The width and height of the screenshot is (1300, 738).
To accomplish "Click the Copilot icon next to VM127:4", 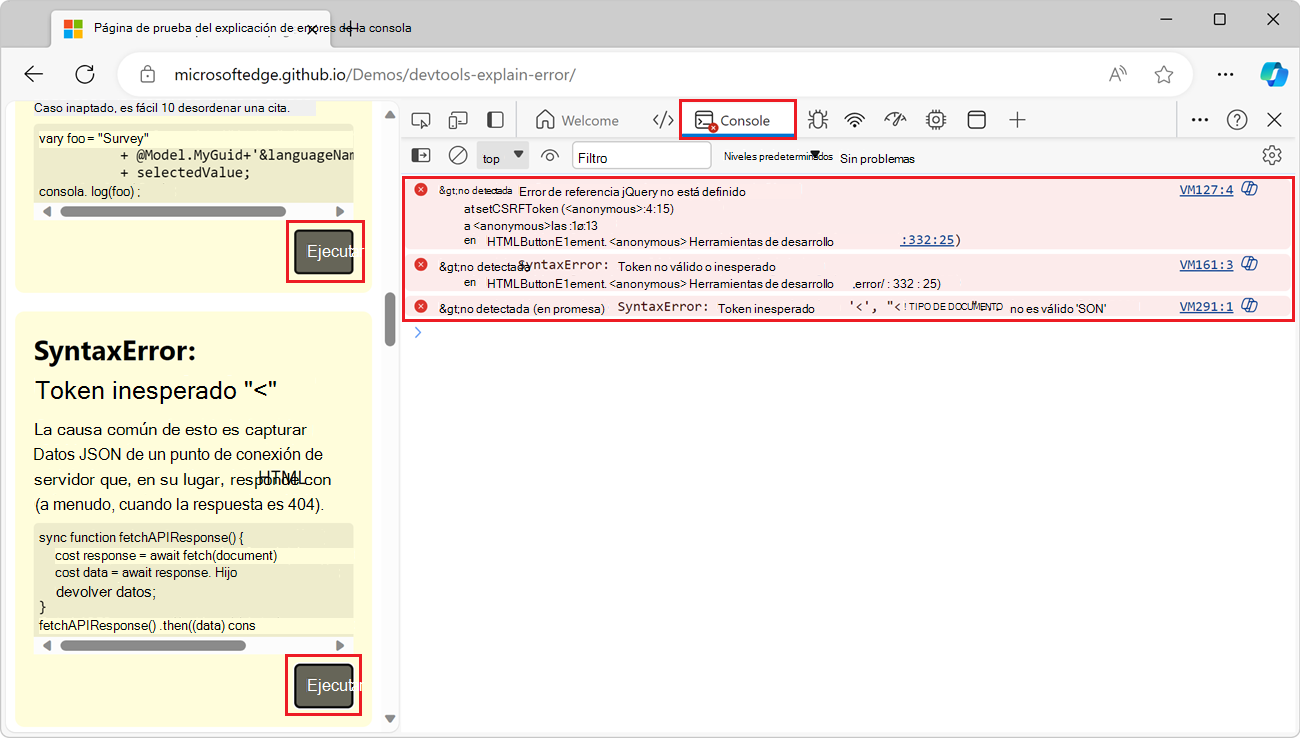I will pos(1249,189).
